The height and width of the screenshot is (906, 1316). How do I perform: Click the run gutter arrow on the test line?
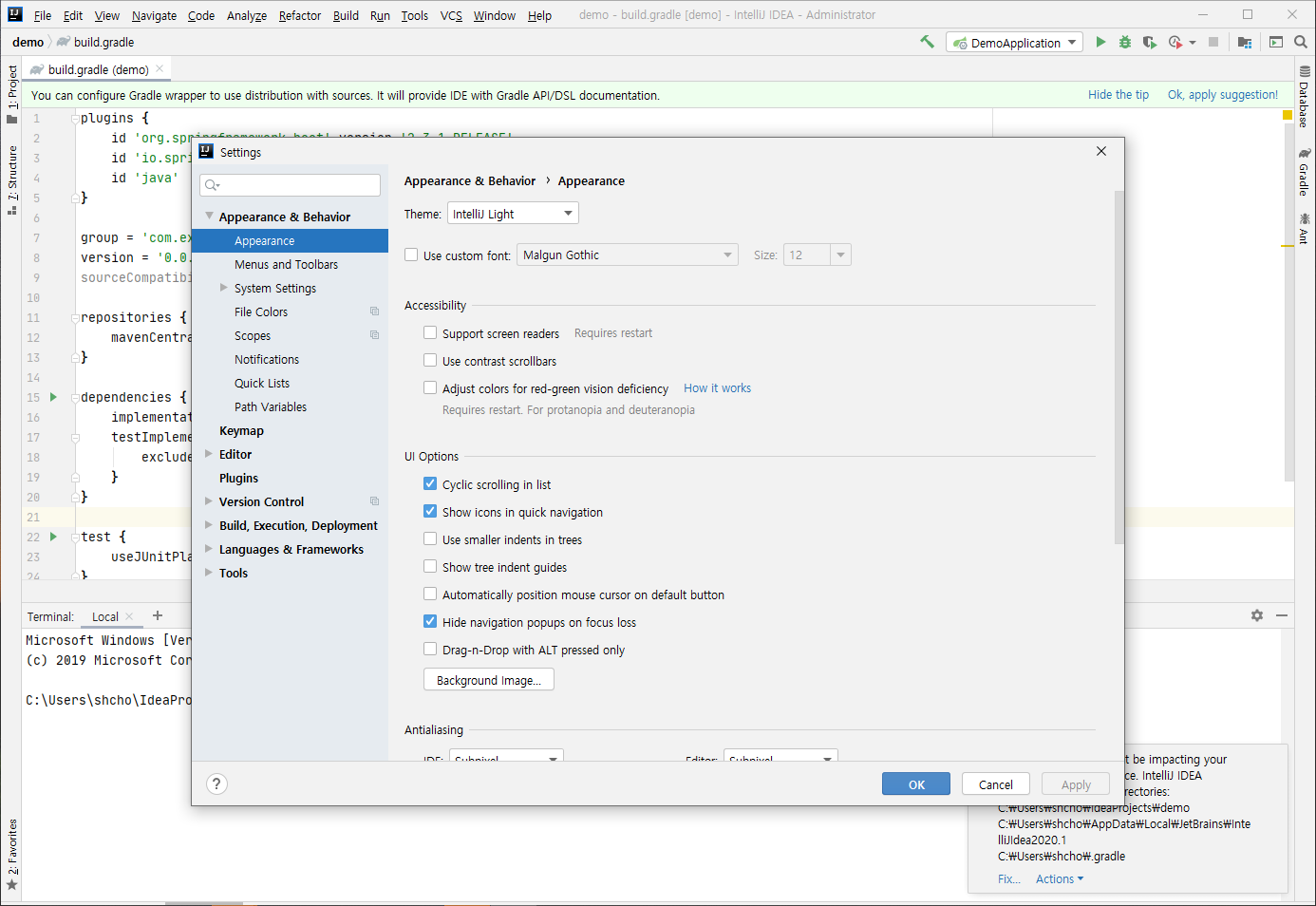click(x=53, y=537)
